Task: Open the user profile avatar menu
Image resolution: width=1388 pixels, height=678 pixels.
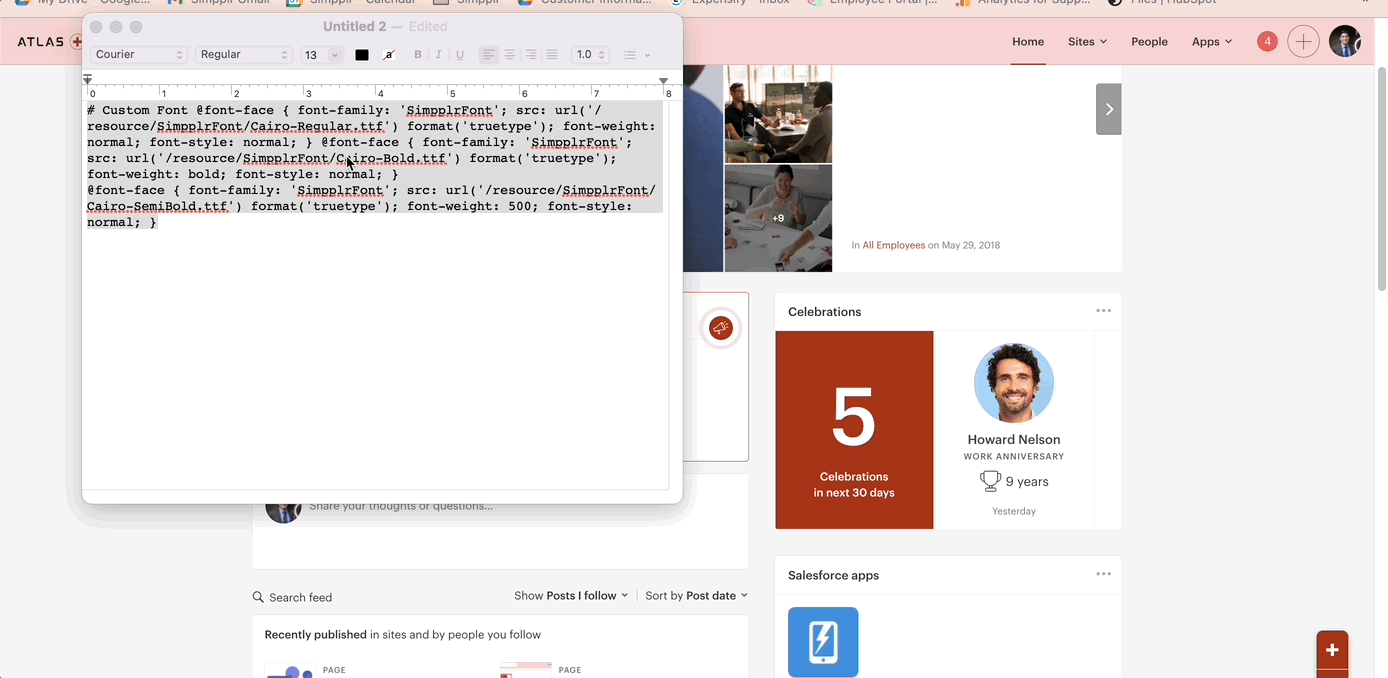Action: [x=1345, y=41]
